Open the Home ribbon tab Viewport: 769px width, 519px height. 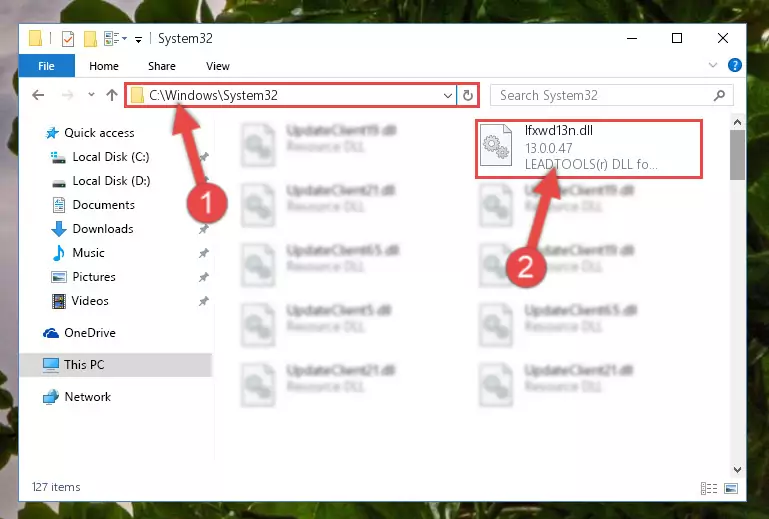click(x=104, y=66)
